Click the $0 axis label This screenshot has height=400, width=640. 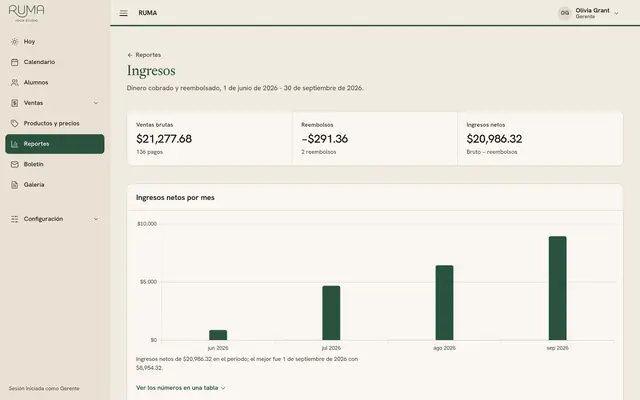[x=153, y=340]
